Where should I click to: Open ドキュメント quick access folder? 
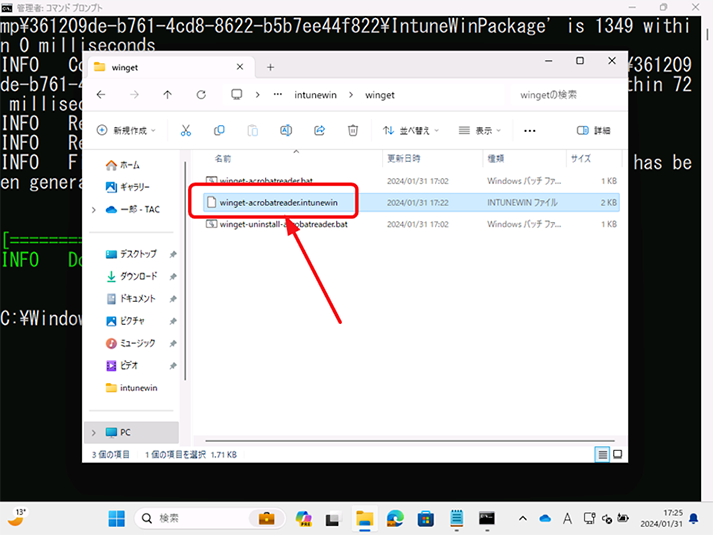(132, 299)
